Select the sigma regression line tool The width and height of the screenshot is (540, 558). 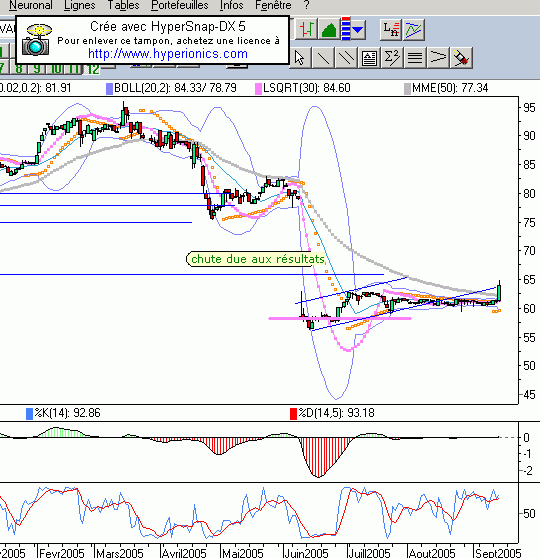[392, 58]
